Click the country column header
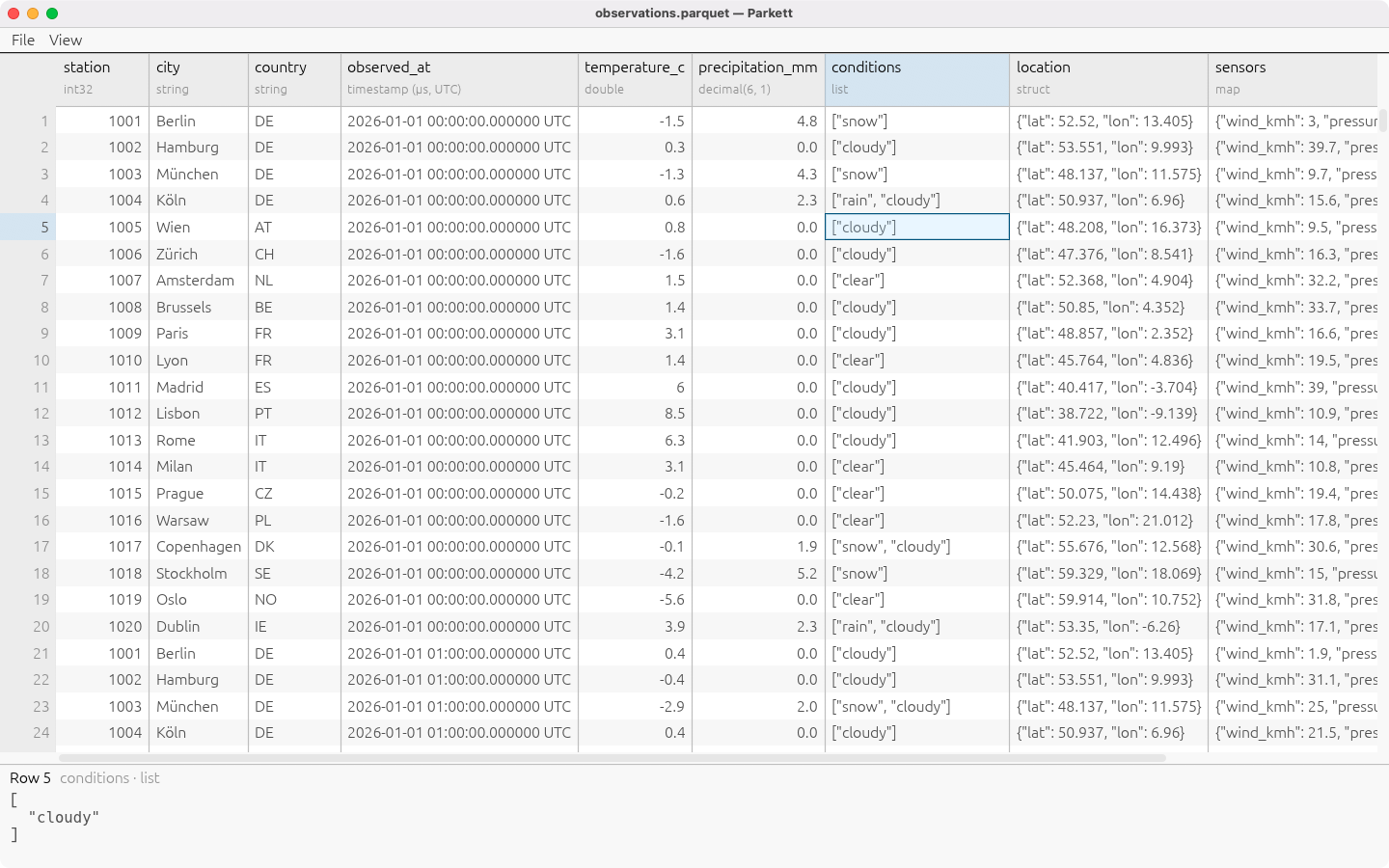This screenshot has width=1389, height=868. point(294,79)
